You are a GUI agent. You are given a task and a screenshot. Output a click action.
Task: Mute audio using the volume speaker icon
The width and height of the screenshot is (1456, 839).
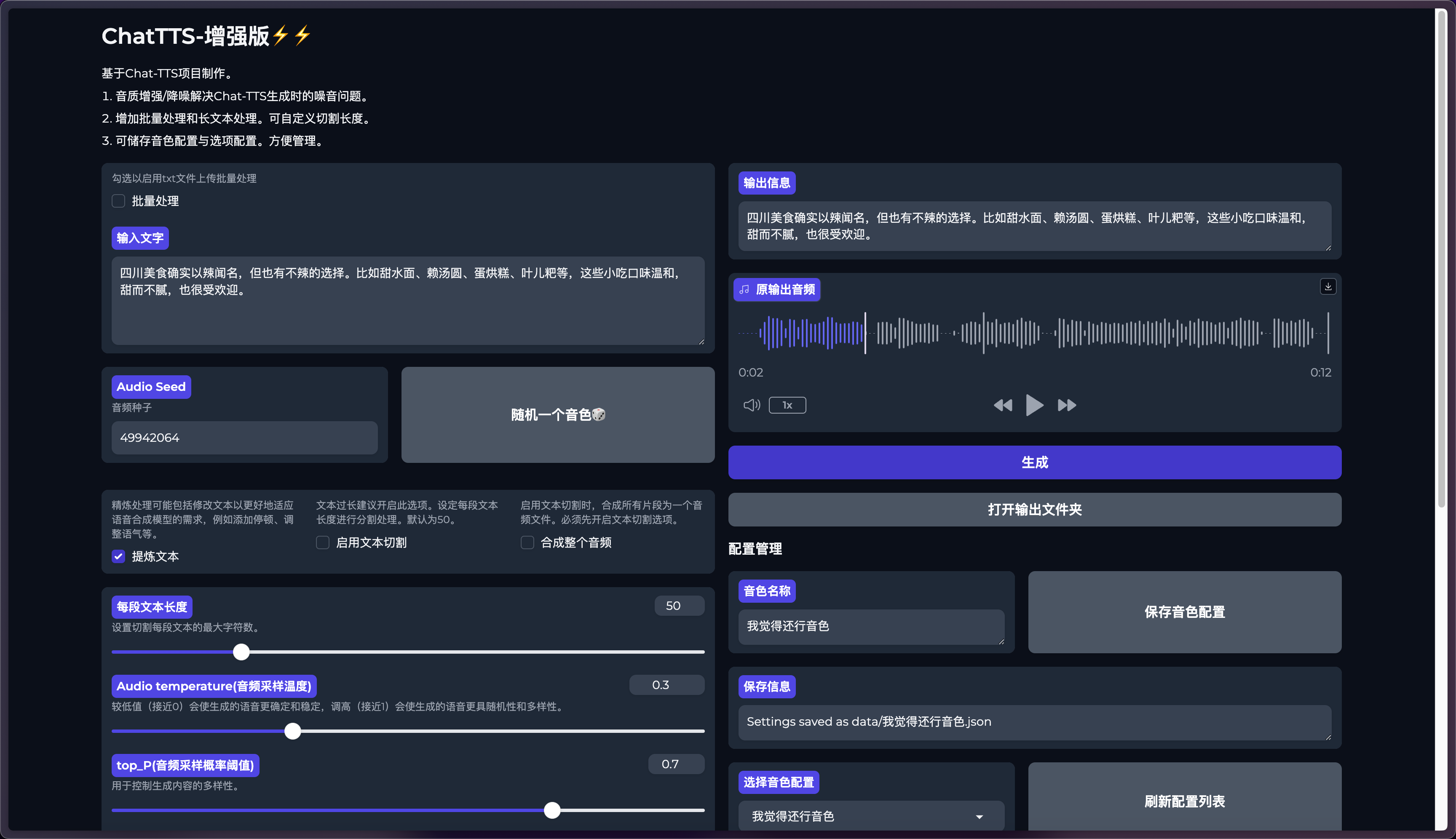click(751, 405)
